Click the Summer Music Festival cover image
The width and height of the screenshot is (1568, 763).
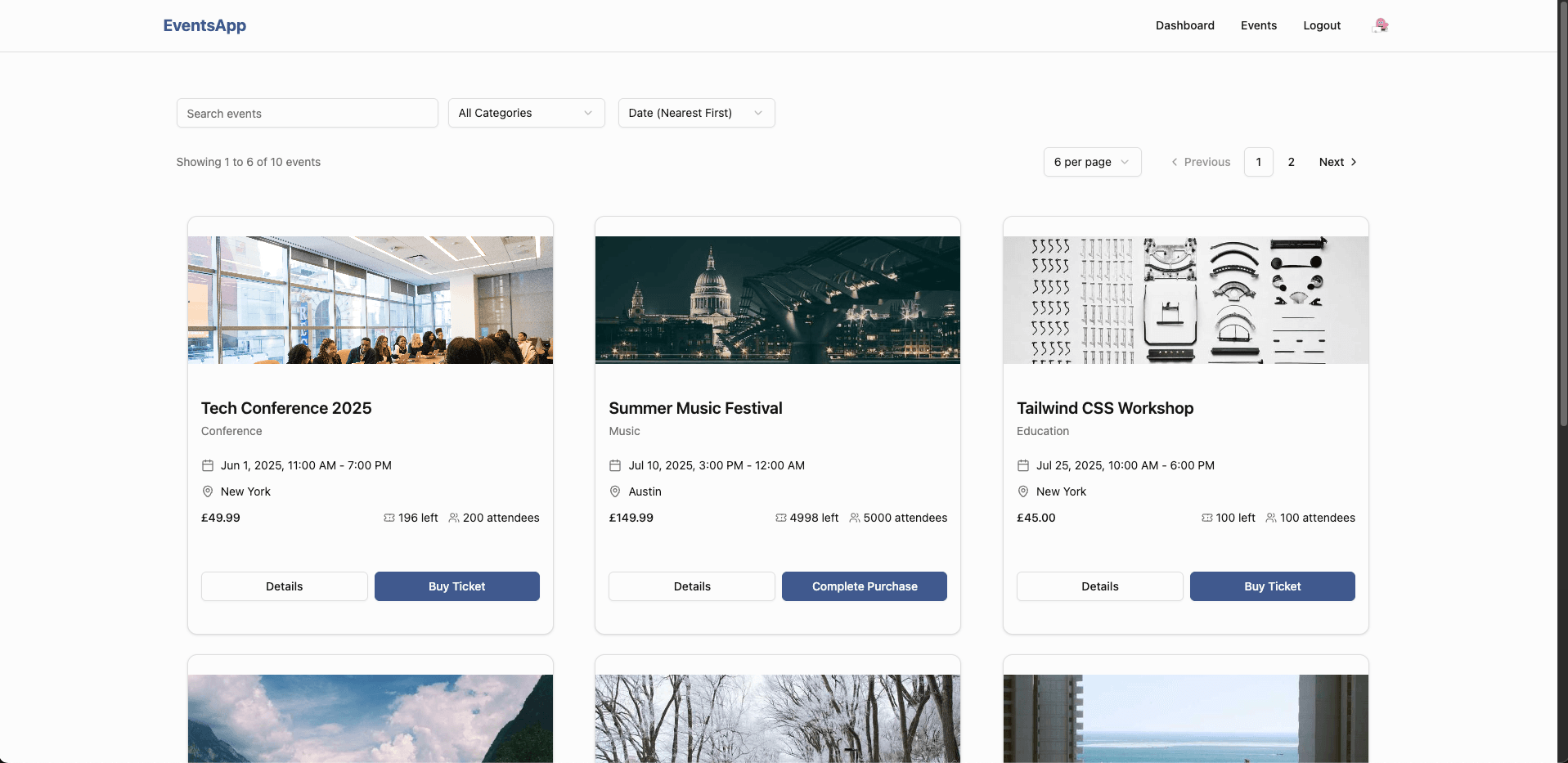(777, 300)
